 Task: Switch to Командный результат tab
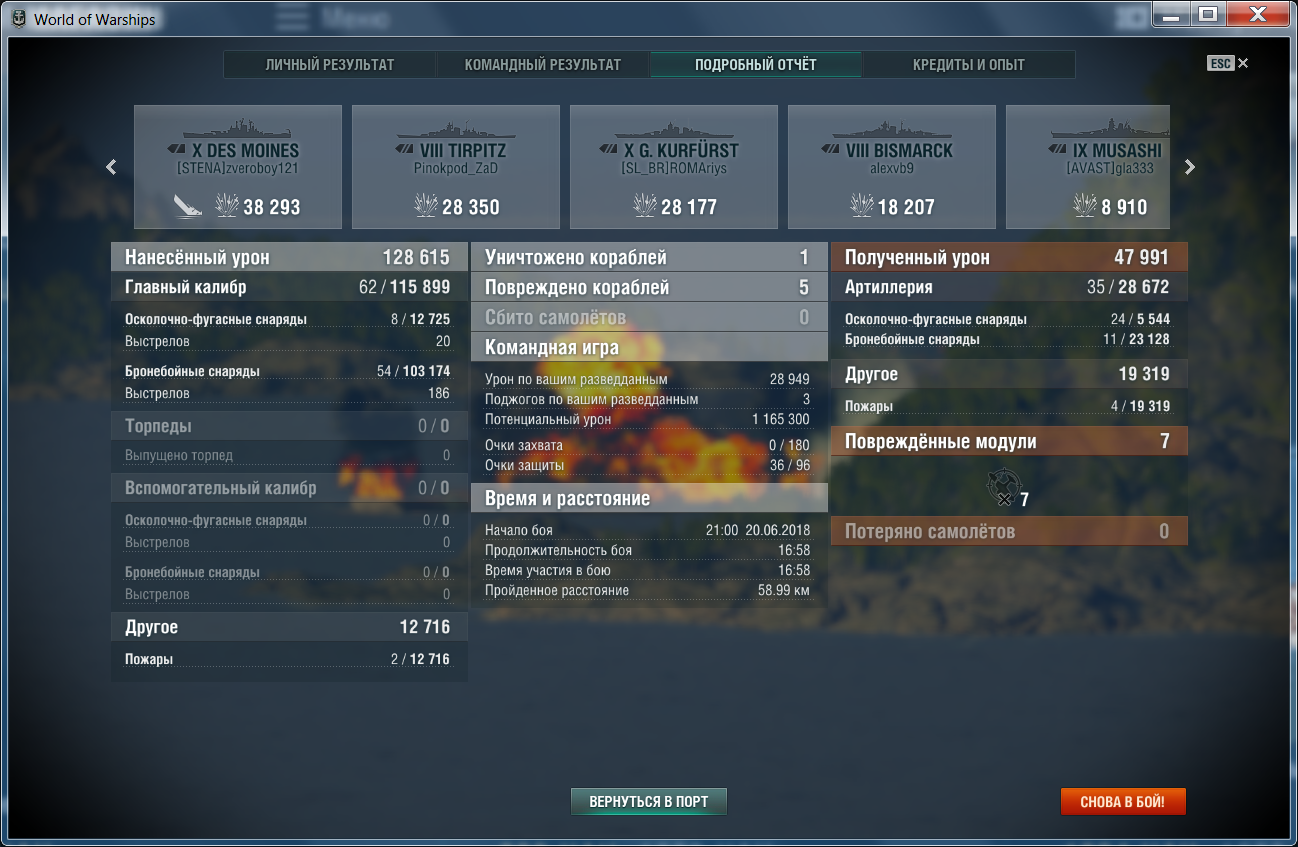point(542,65)
